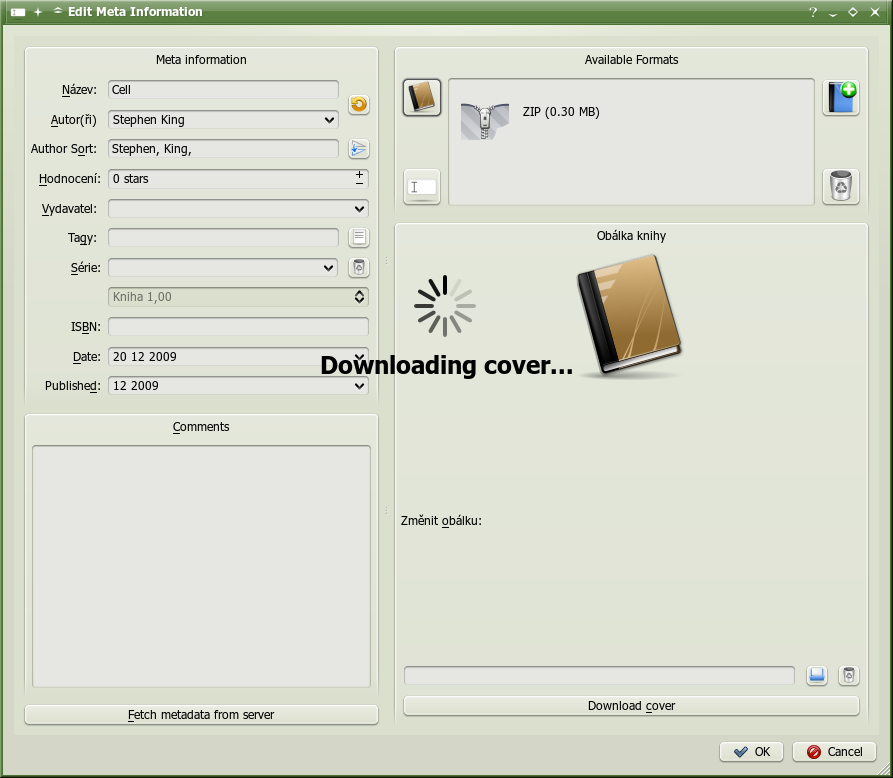The height and width of the screenshot is (778, 893).
Task: Click inside the ISBN input field
Action: click(238, 327)
